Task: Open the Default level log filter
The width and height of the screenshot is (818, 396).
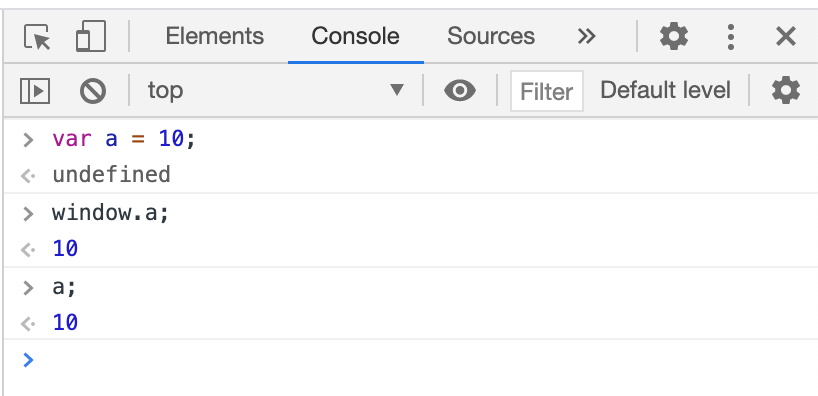Action: pyautogui.click(x=665, y=90)
